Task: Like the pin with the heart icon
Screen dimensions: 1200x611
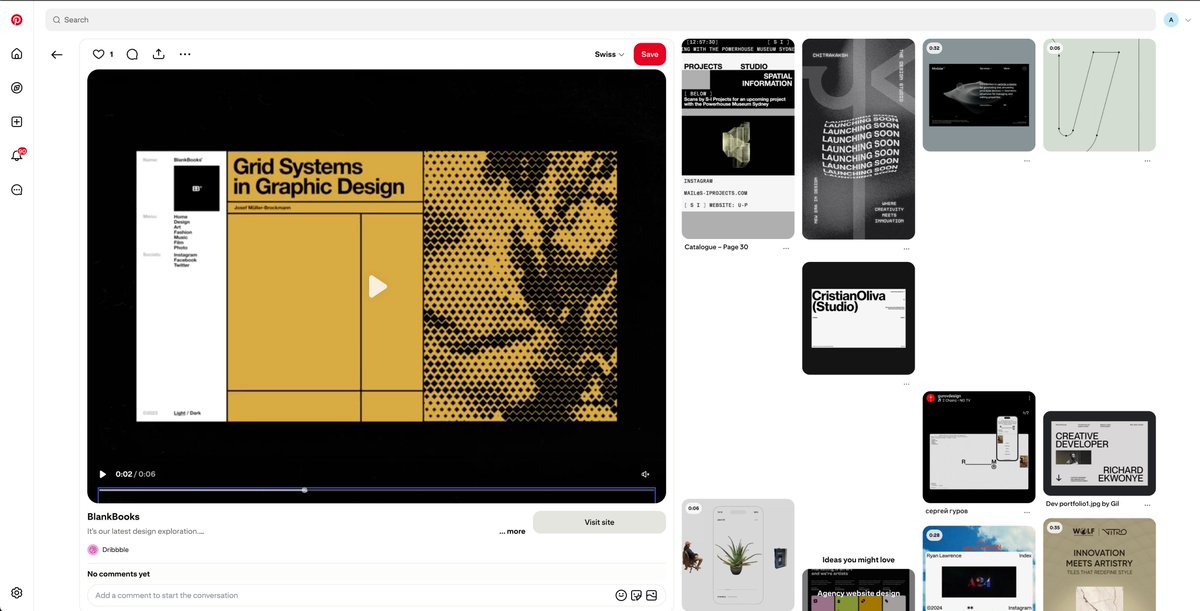Action: (98, 54)
